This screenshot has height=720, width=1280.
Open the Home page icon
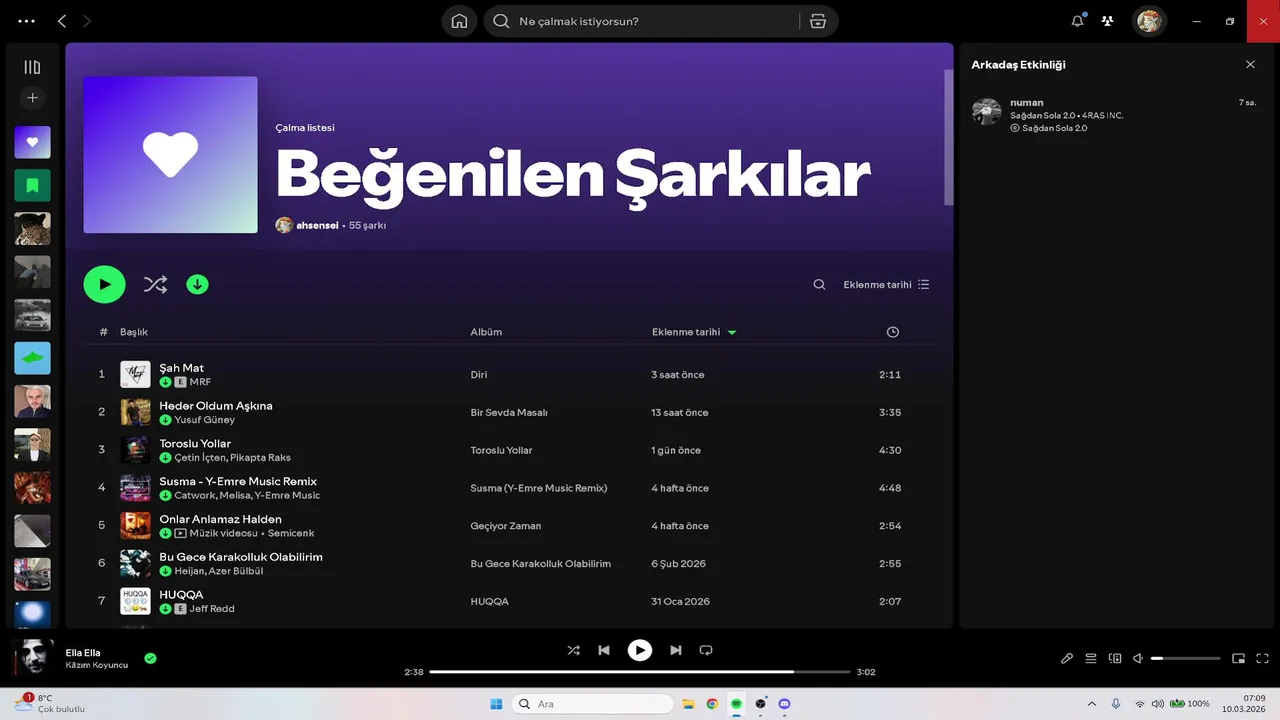459,21
